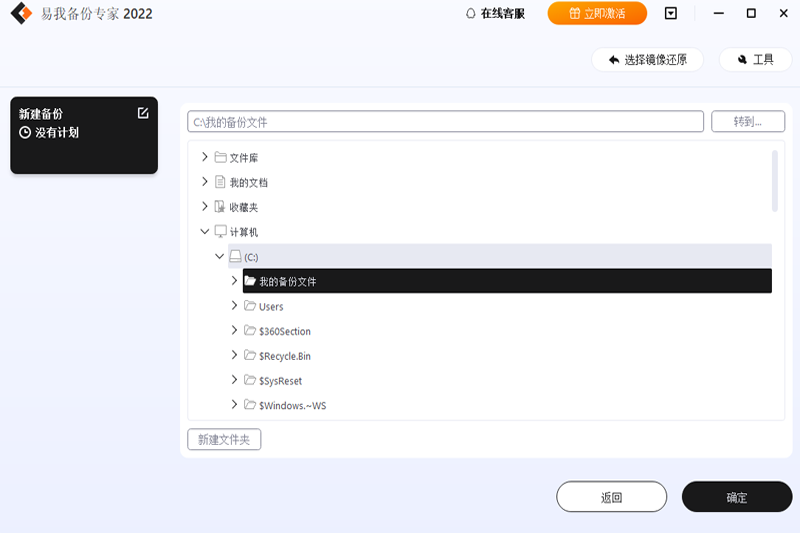Screen dimensions: 800x533
Task: Collapse the 计算机 tree node
Action: [x=205, y=232]
